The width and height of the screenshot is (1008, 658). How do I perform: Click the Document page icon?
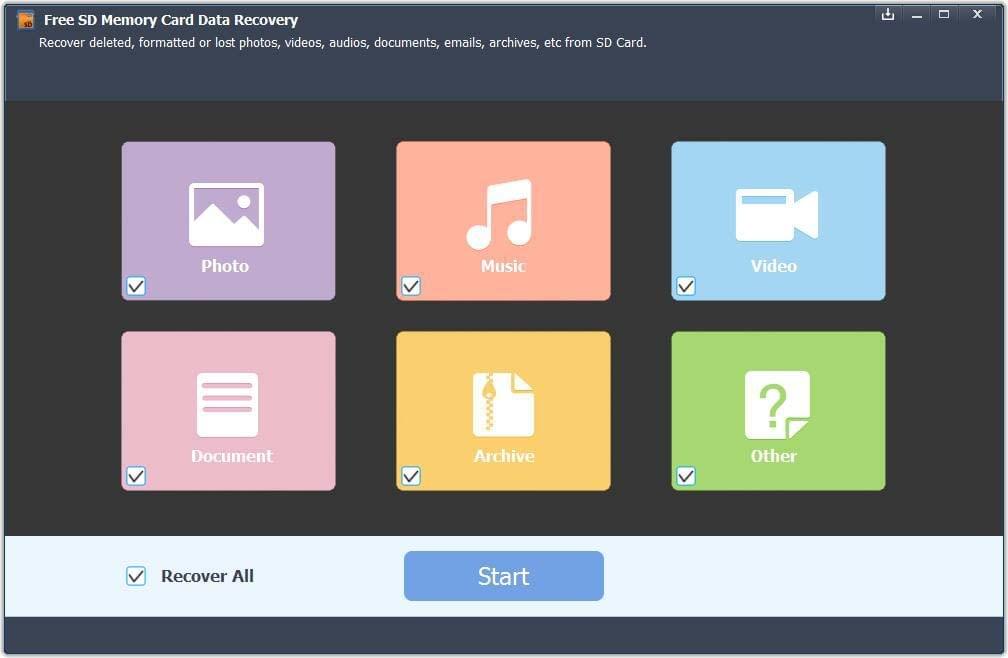coord(228,405)
